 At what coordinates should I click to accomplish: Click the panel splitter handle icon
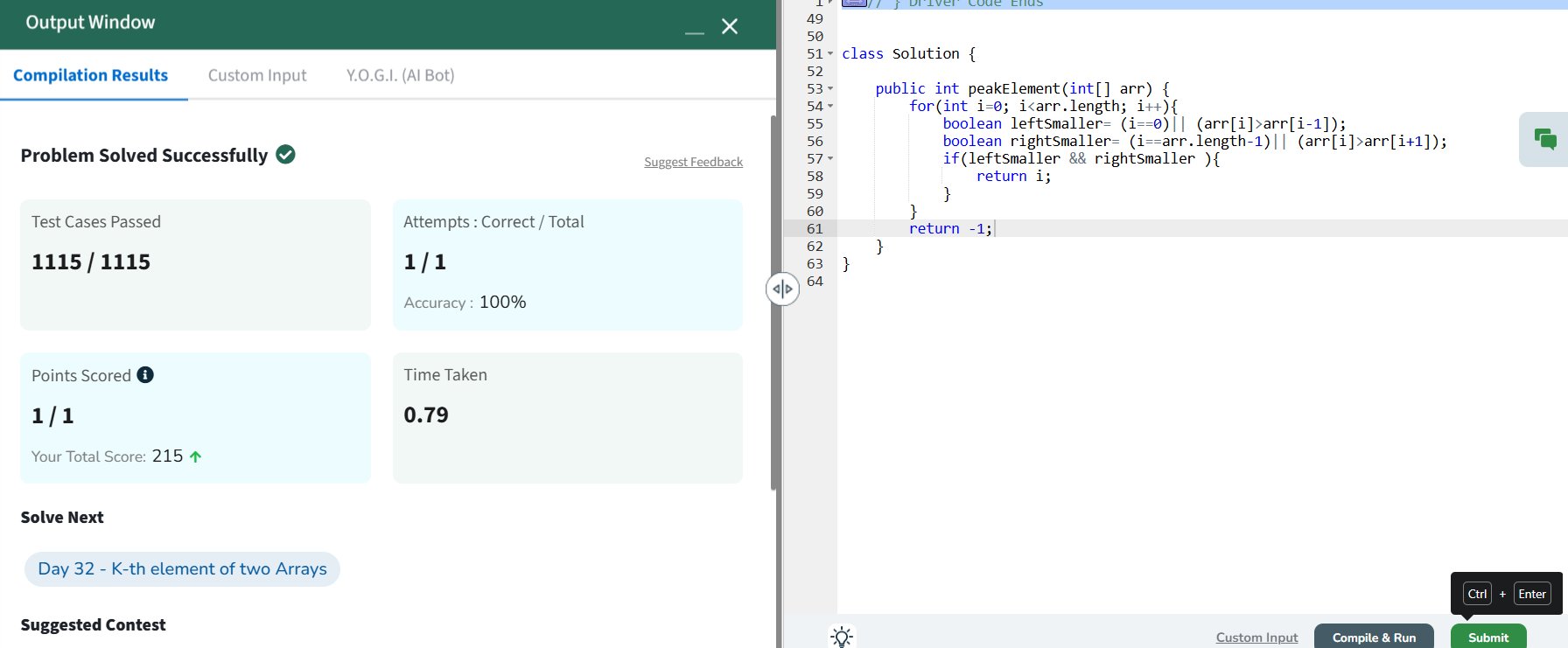(782, 289)
